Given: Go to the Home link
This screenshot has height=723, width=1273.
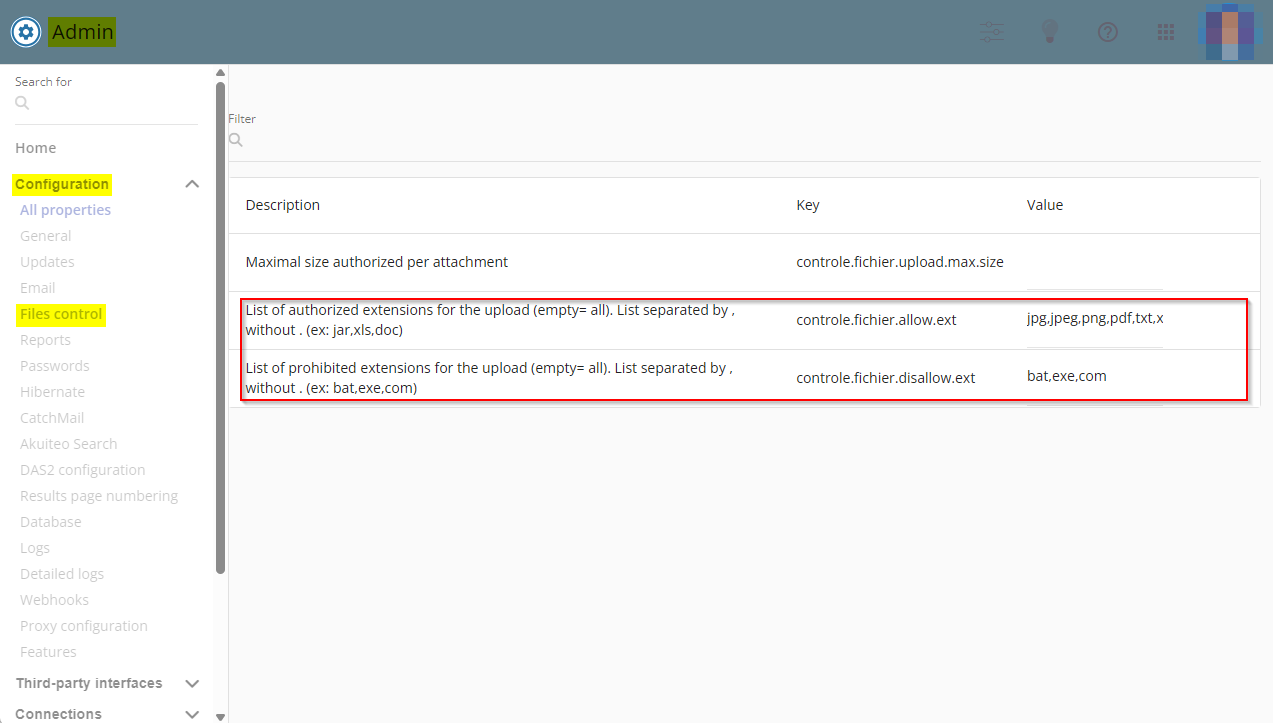Looking at the screenshot, I should (36, 148).
